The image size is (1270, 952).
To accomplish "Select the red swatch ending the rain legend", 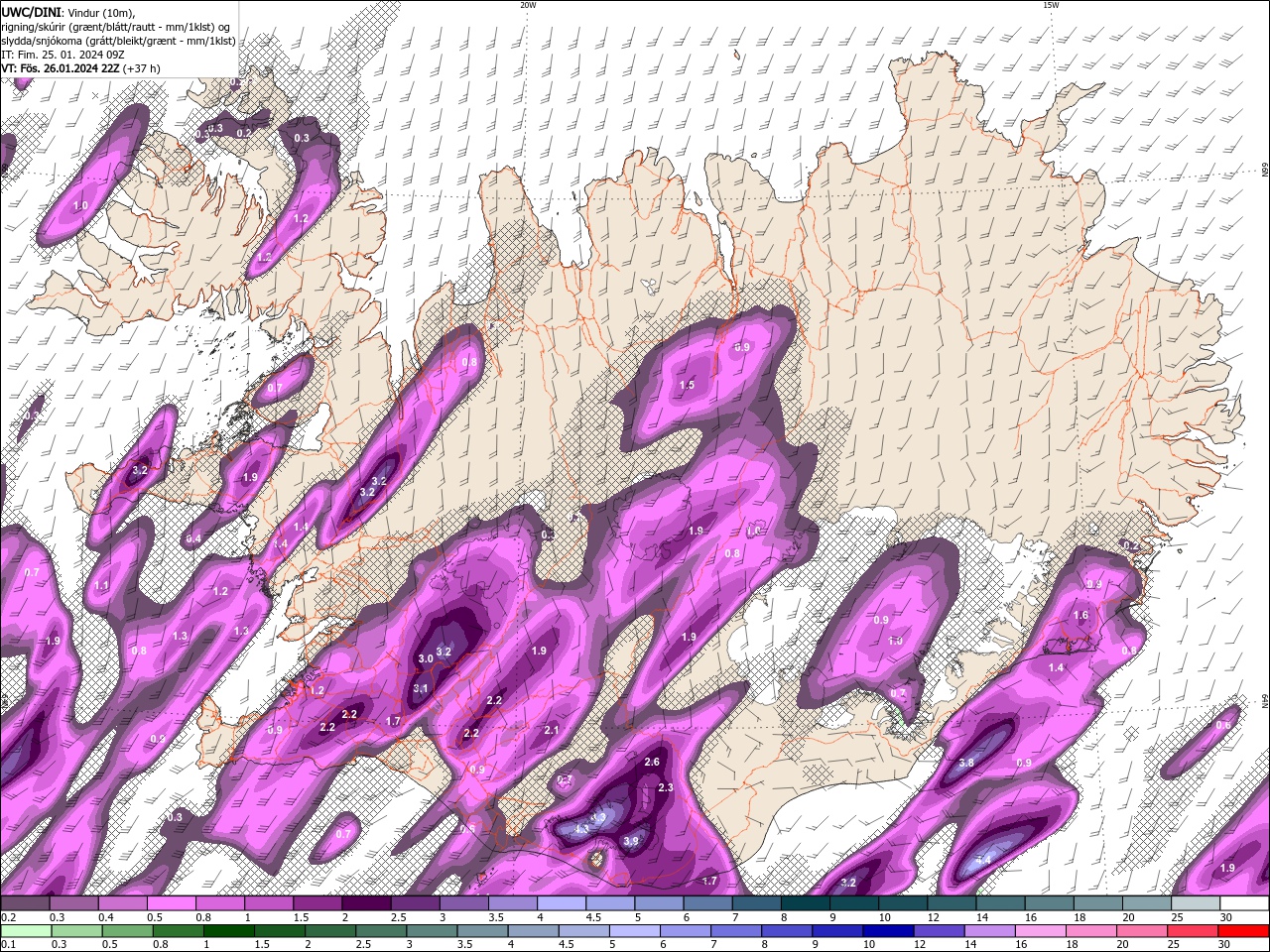I will point(1244,931).
